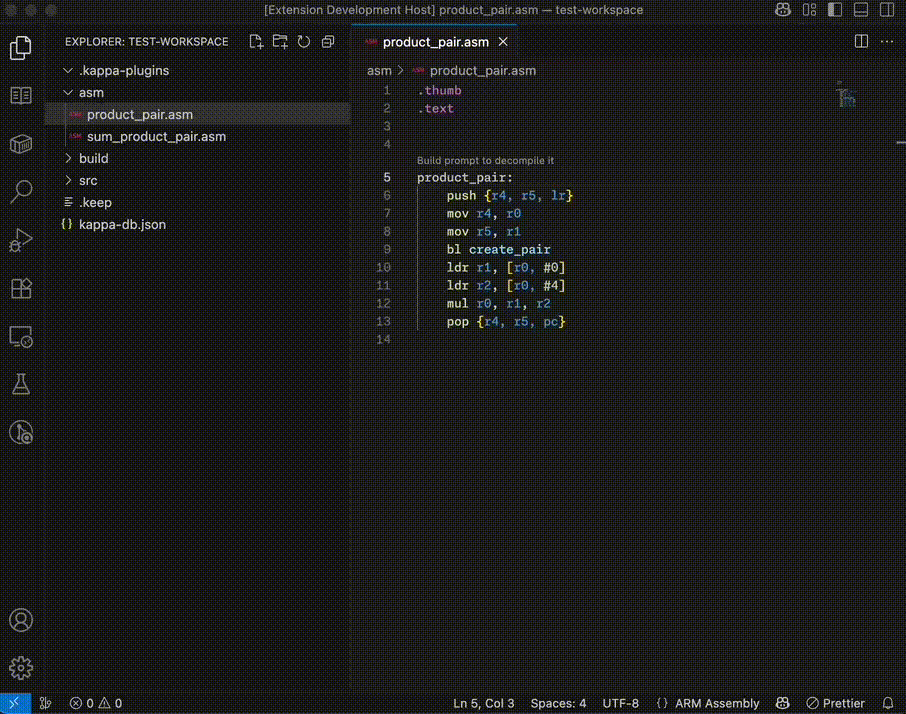Open Remote Explorer in activity bar
This screenshot has width=906, height=714.
[x=21, y=336]
